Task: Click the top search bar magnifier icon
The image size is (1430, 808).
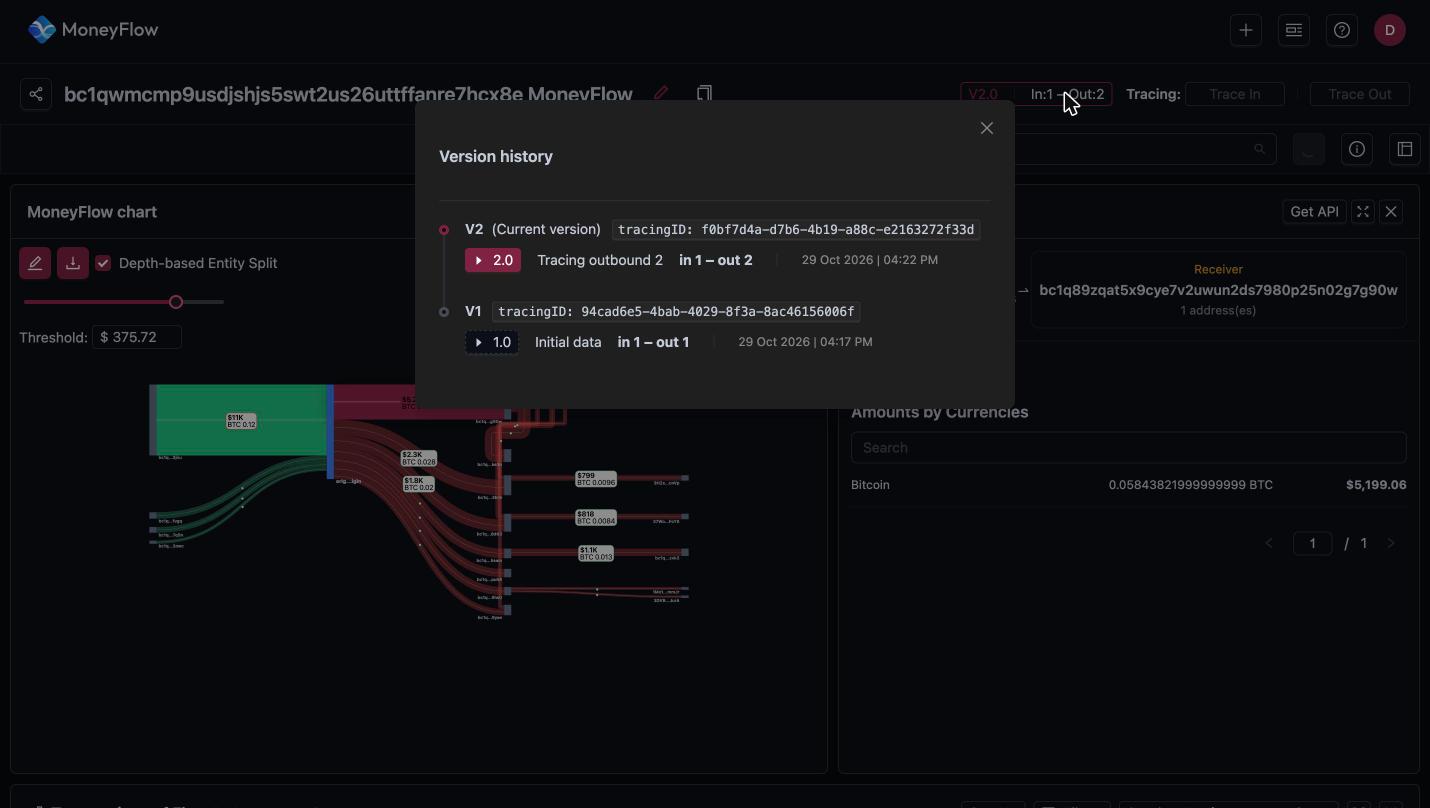Action: 1260,149
